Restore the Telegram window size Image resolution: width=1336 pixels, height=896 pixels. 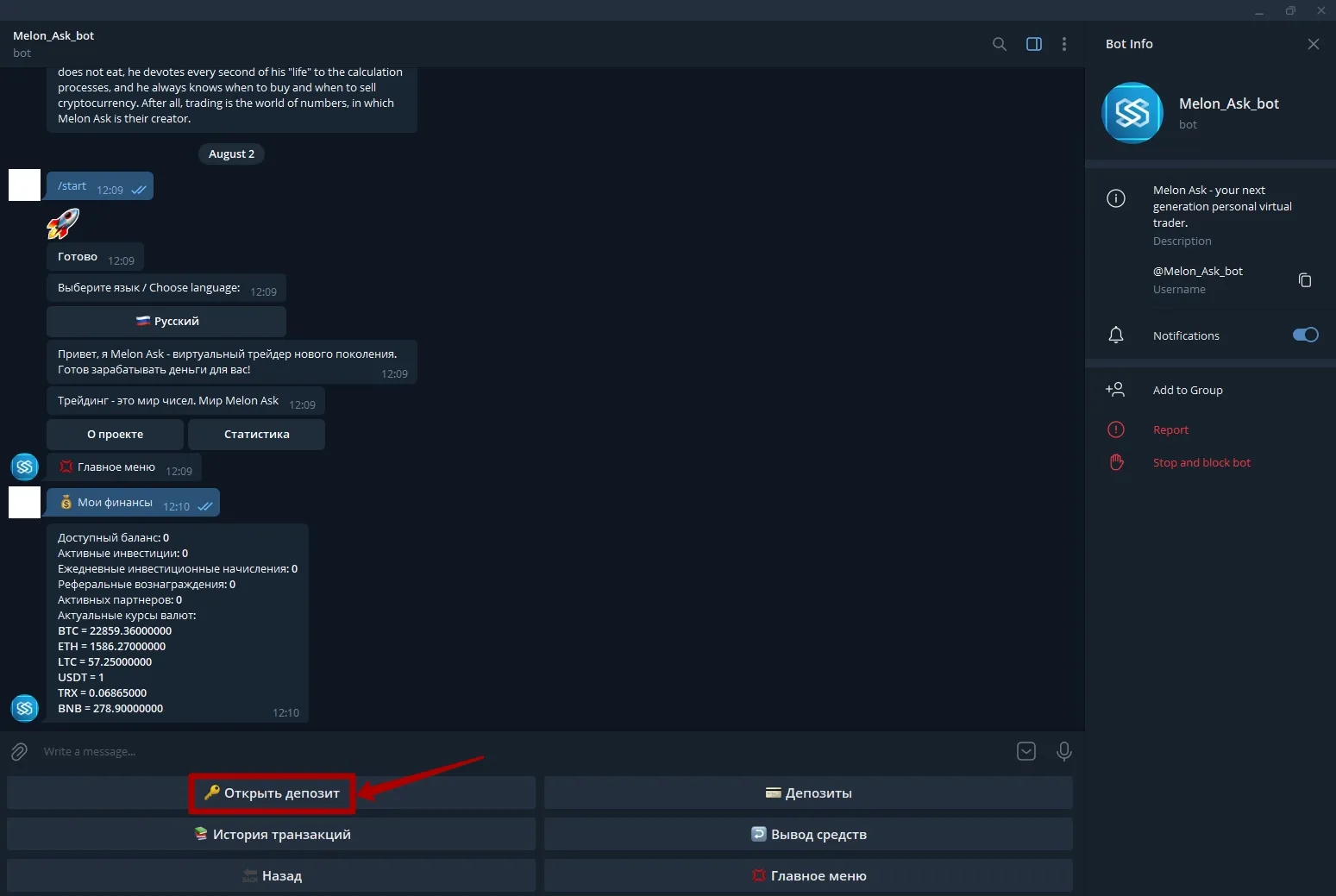[1290, 10]
